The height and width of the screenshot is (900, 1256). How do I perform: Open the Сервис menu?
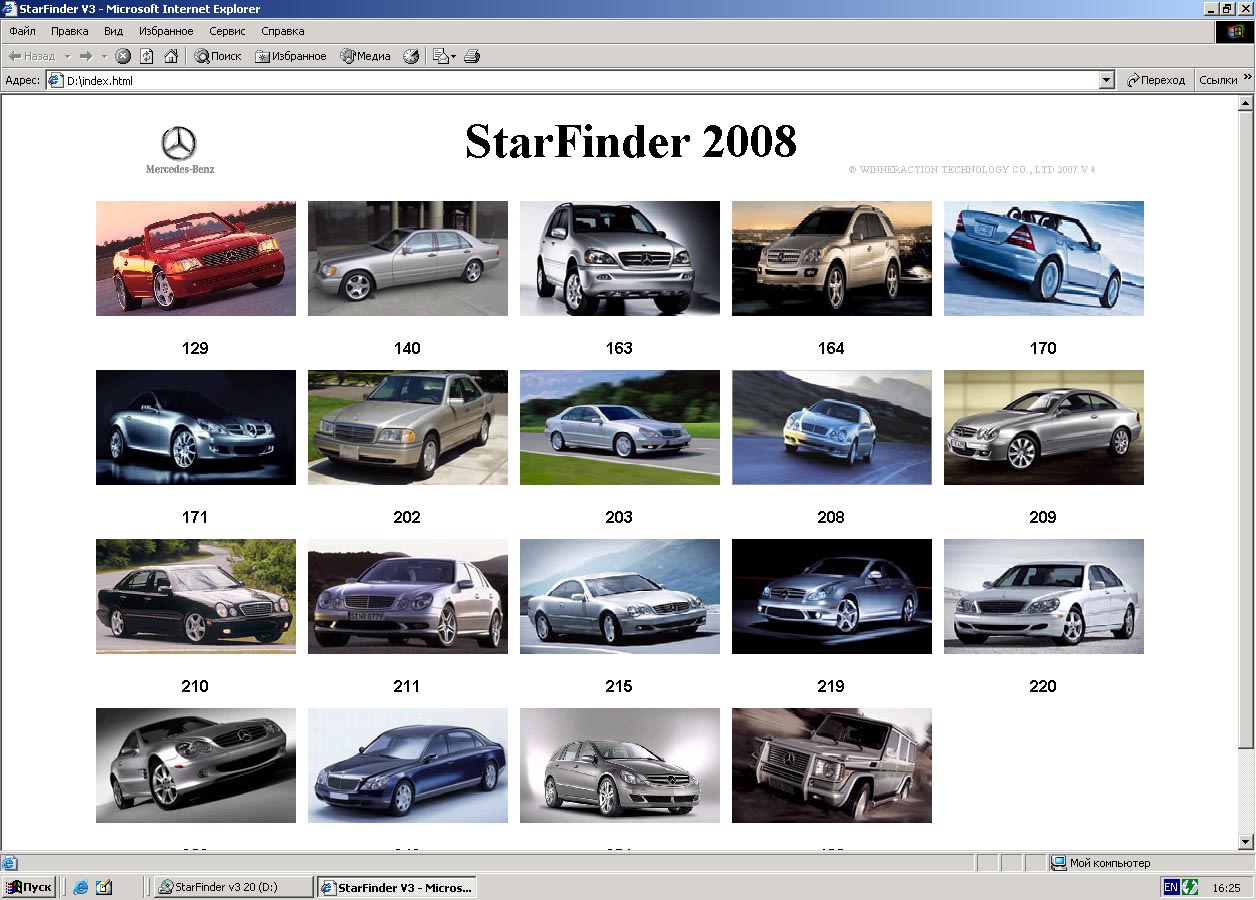point(227,31)
